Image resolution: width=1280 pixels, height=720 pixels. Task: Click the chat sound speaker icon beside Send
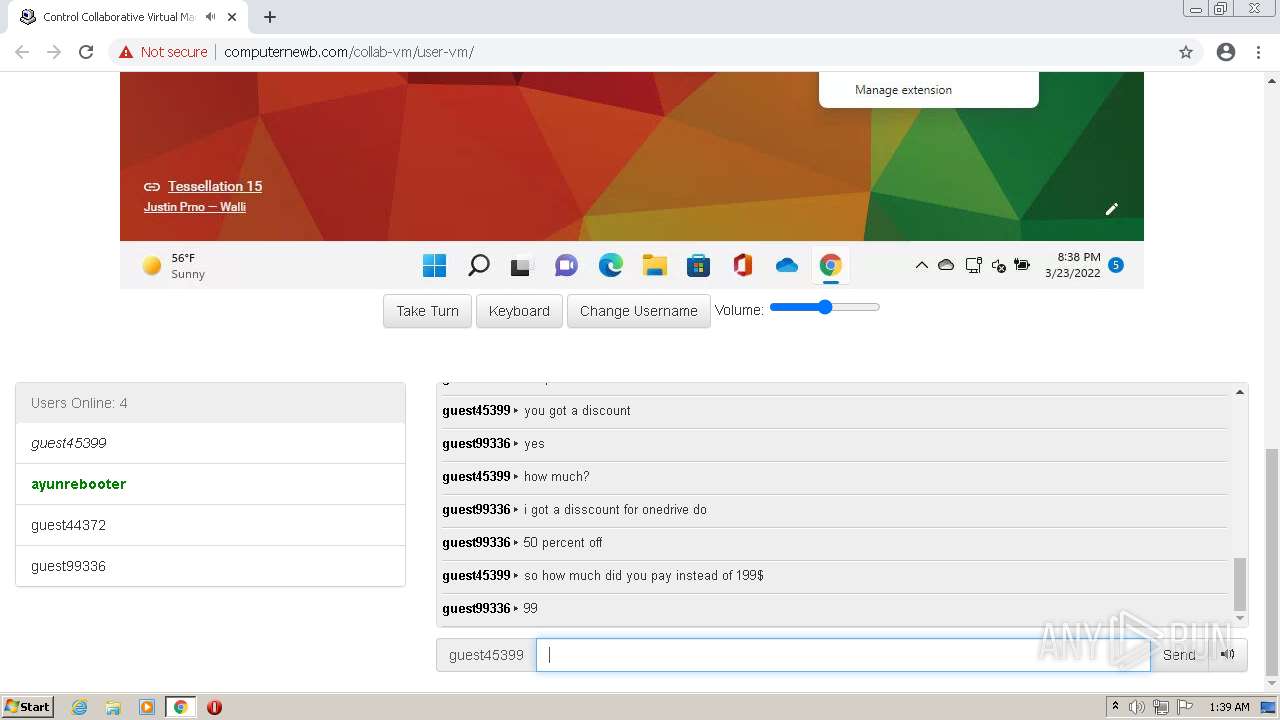click(x=1228, y=655)
